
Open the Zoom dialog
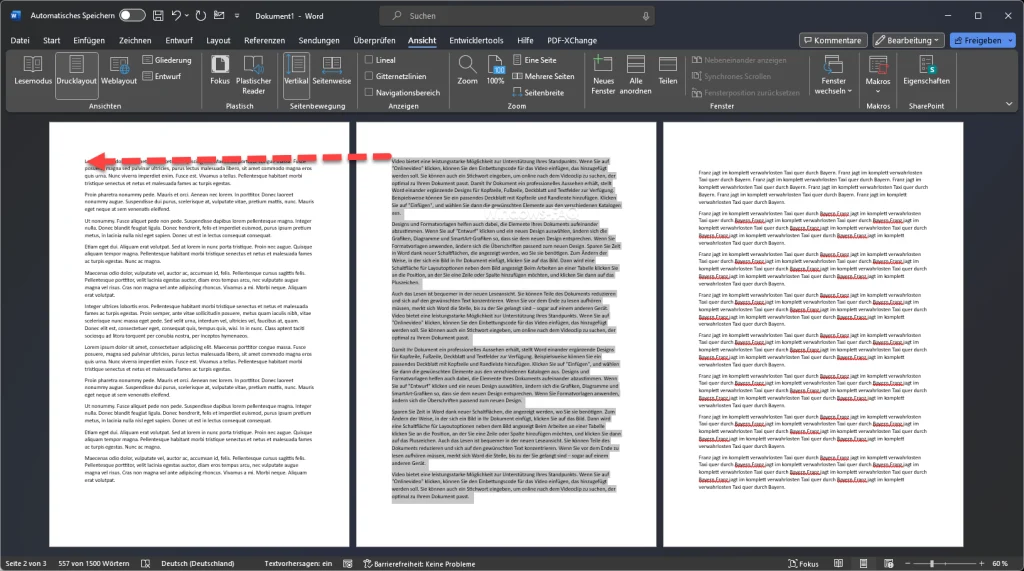click(x=467, y=71)
